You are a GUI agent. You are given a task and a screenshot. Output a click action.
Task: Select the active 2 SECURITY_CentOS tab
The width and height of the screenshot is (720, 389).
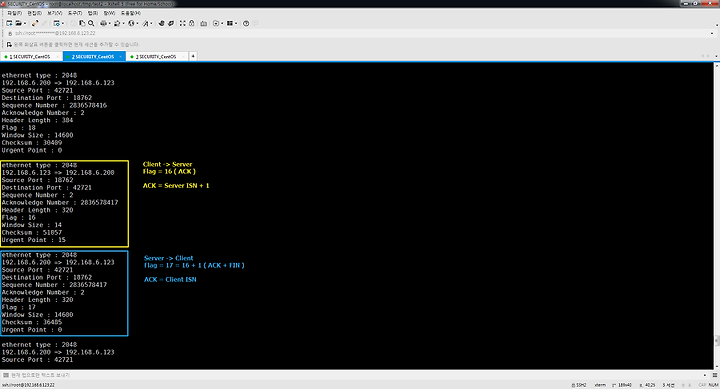(x=93, y=56)
